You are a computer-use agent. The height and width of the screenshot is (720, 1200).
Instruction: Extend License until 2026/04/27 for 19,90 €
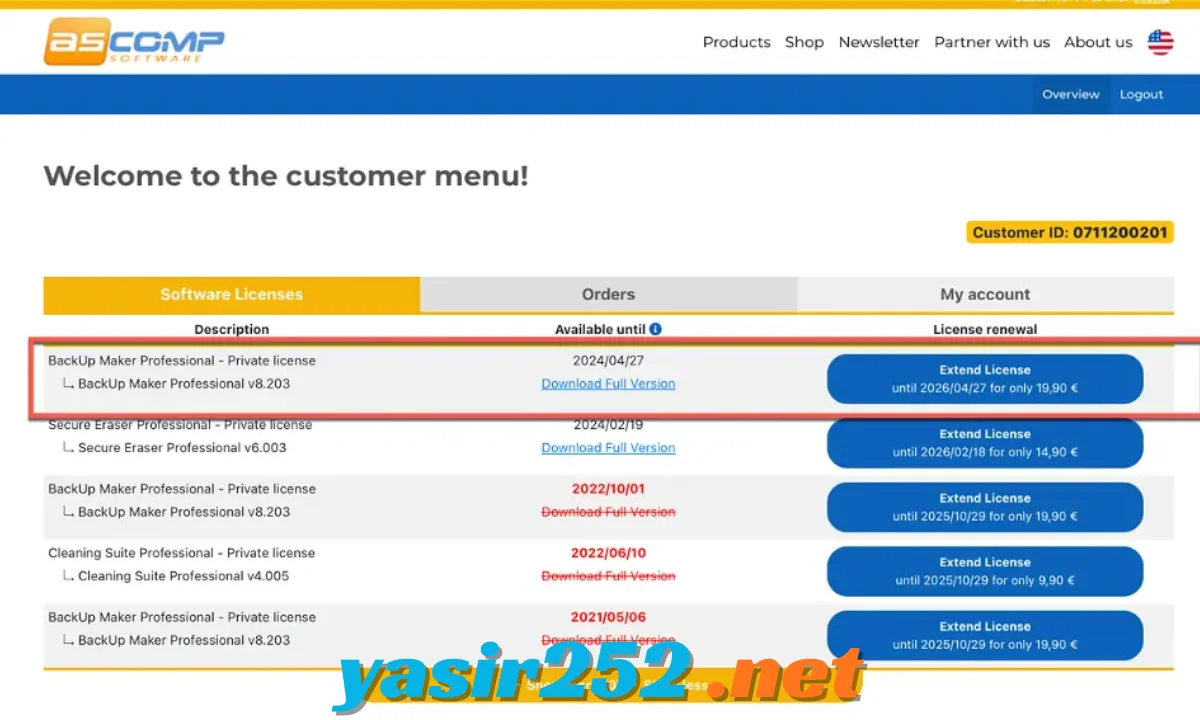985,379
